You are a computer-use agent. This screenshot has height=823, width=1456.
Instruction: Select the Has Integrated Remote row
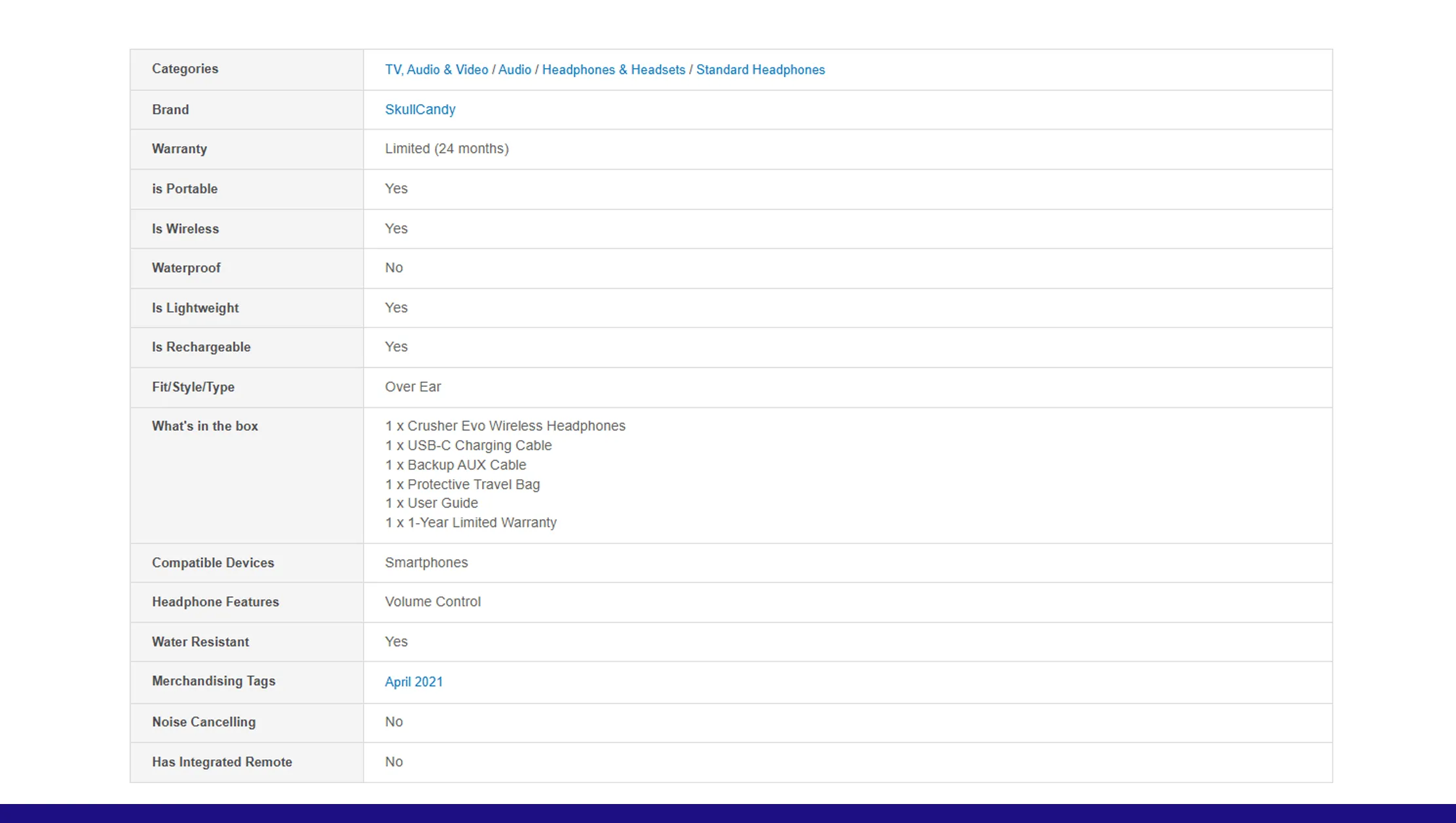tap(222, 761)
